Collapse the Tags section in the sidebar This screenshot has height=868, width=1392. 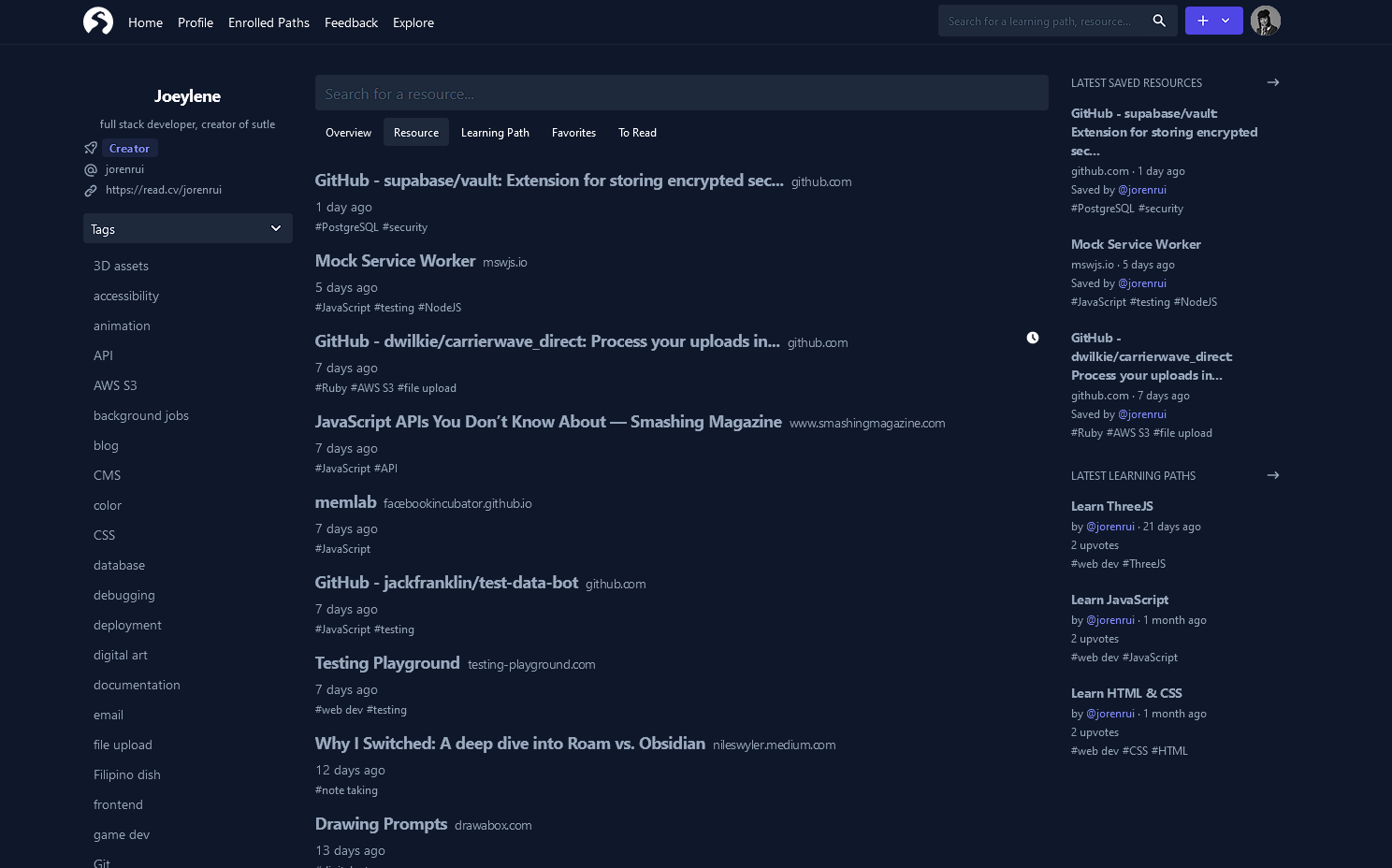pos(276,228)
